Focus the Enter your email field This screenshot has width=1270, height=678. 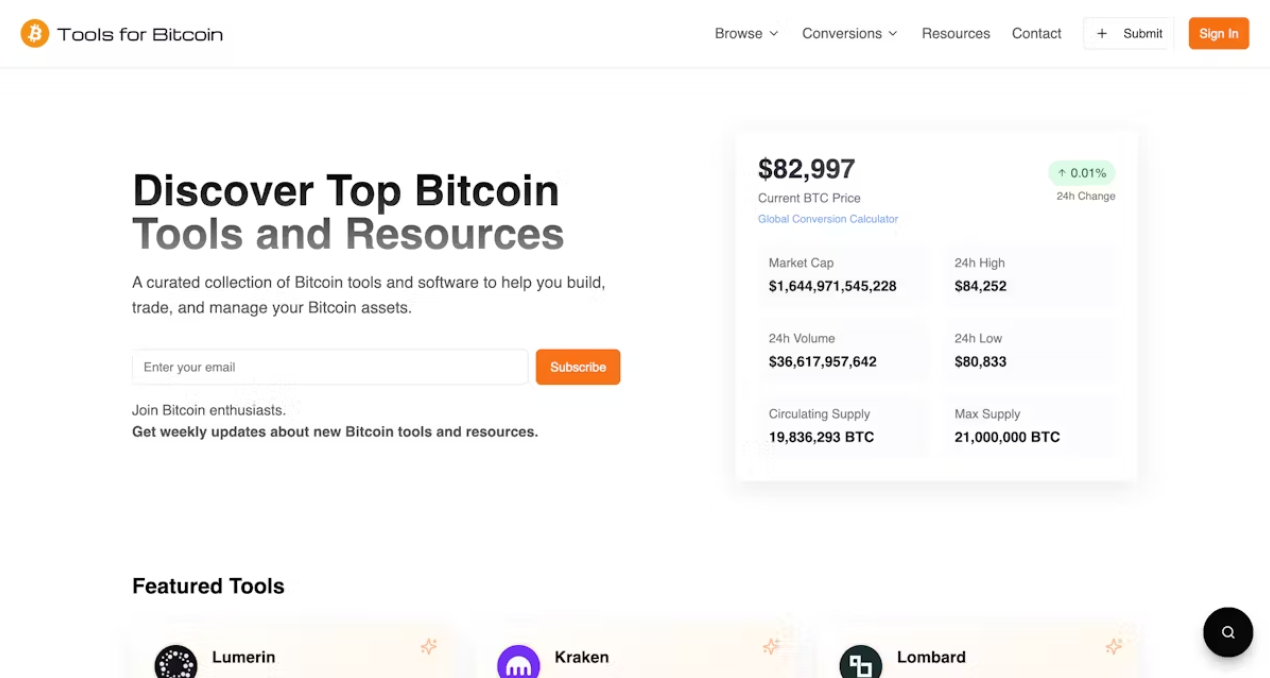(330, 367)
